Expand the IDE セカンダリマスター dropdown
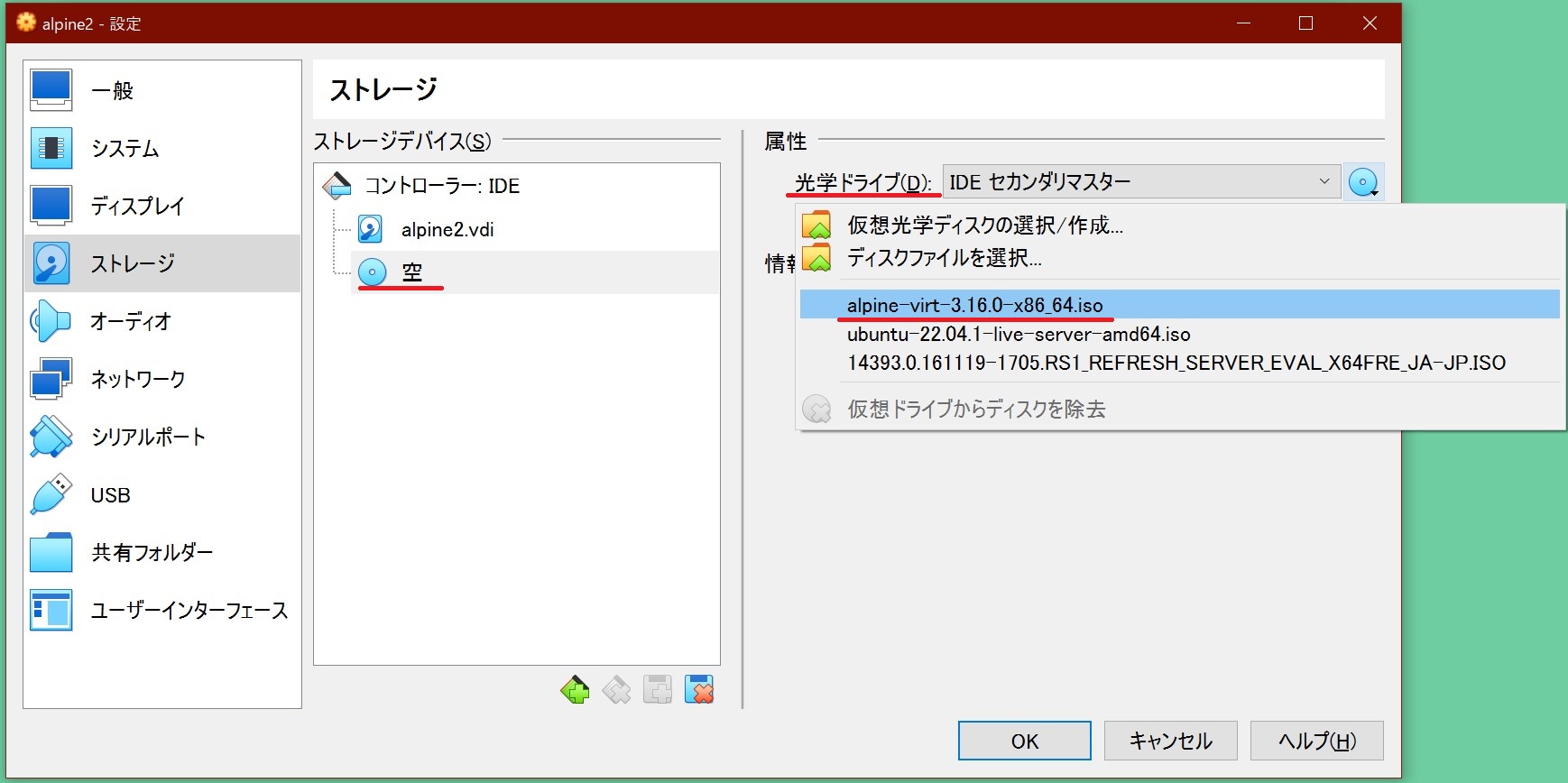The image size is (1568, 783). tap(1140, 182)
